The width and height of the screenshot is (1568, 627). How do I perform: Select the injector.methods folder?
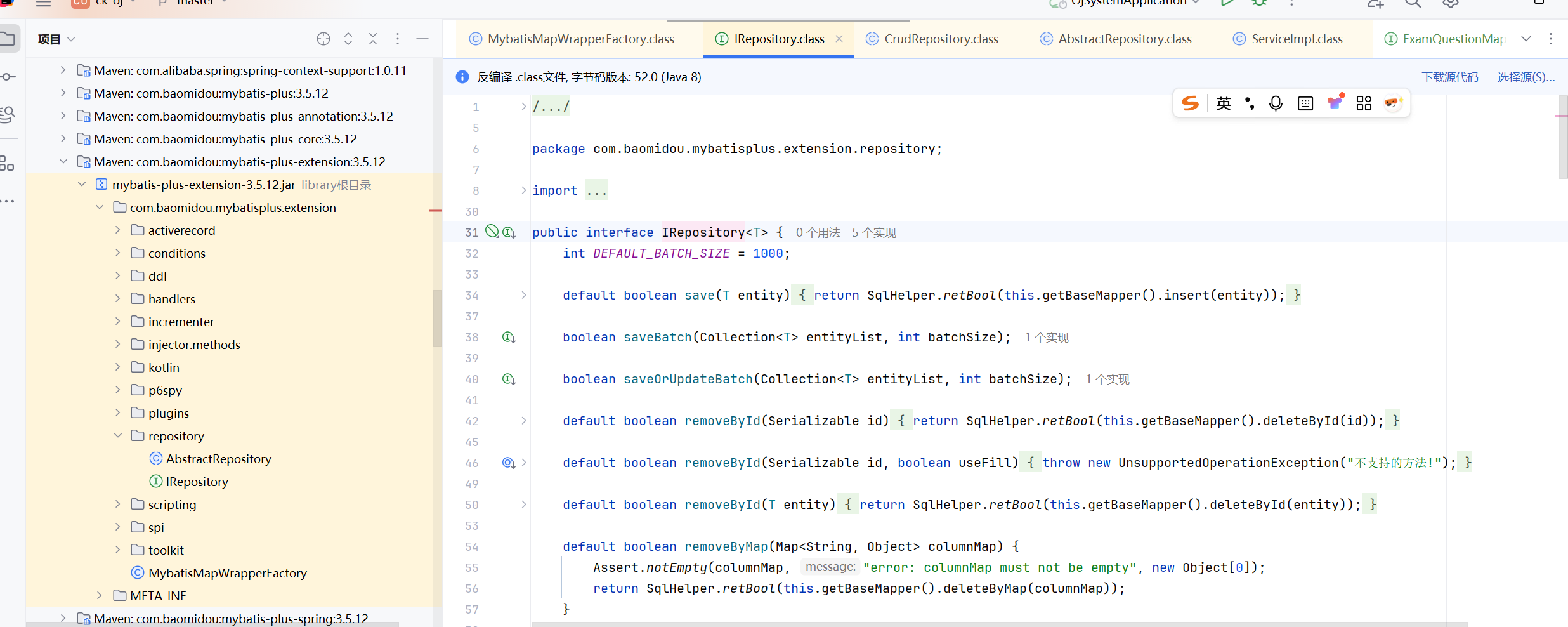point(194,345)
